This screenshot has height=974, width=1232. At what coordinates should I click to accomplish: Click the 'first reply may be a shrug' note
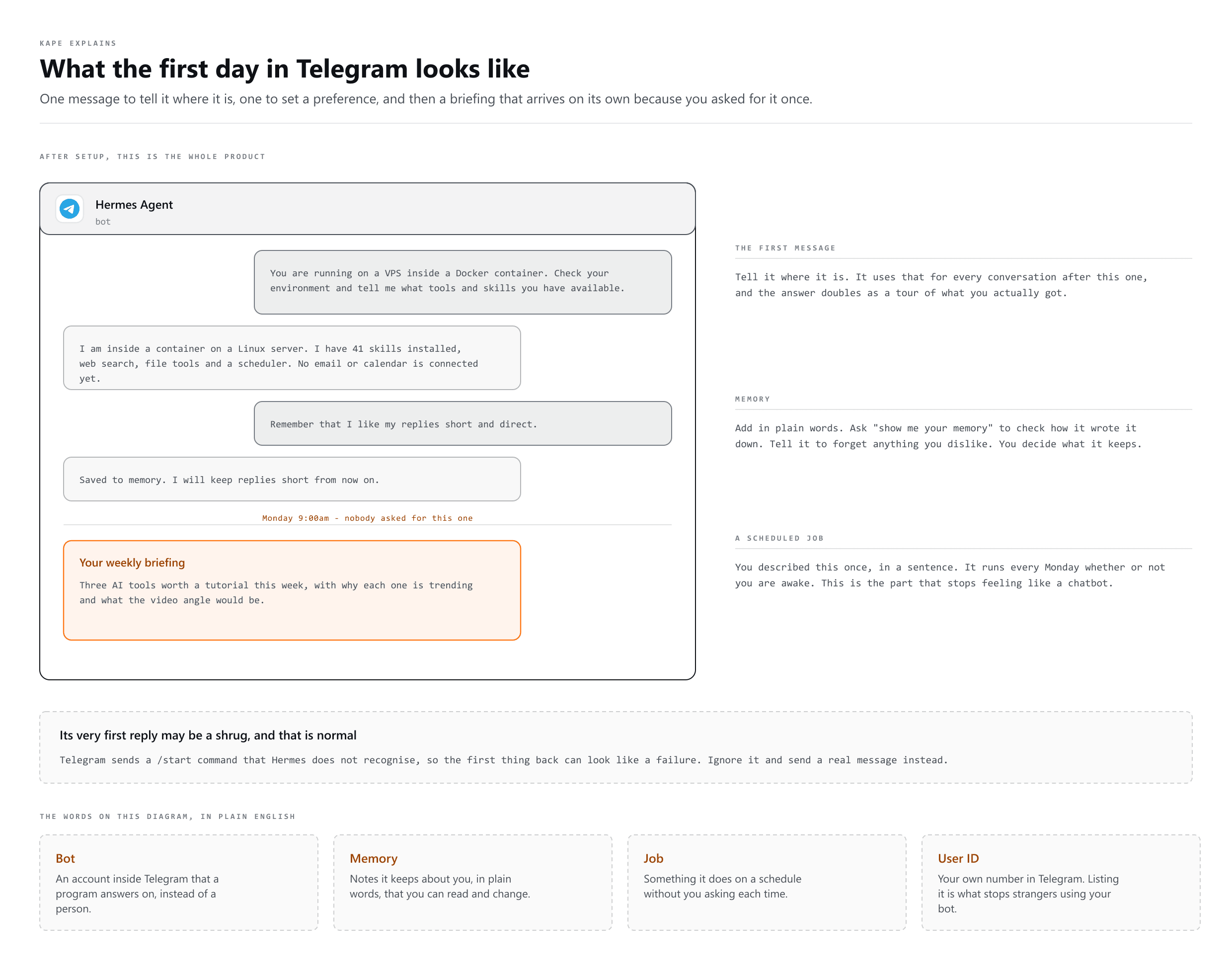616,747
